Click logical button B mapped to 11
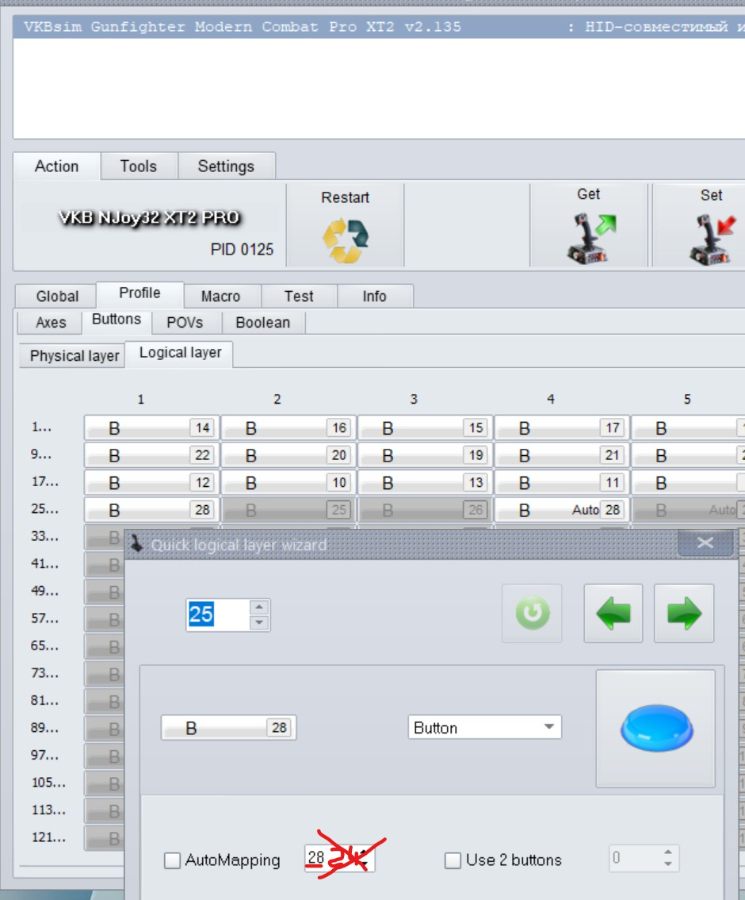Screen dimensions: 745x900 pos(562,482)
